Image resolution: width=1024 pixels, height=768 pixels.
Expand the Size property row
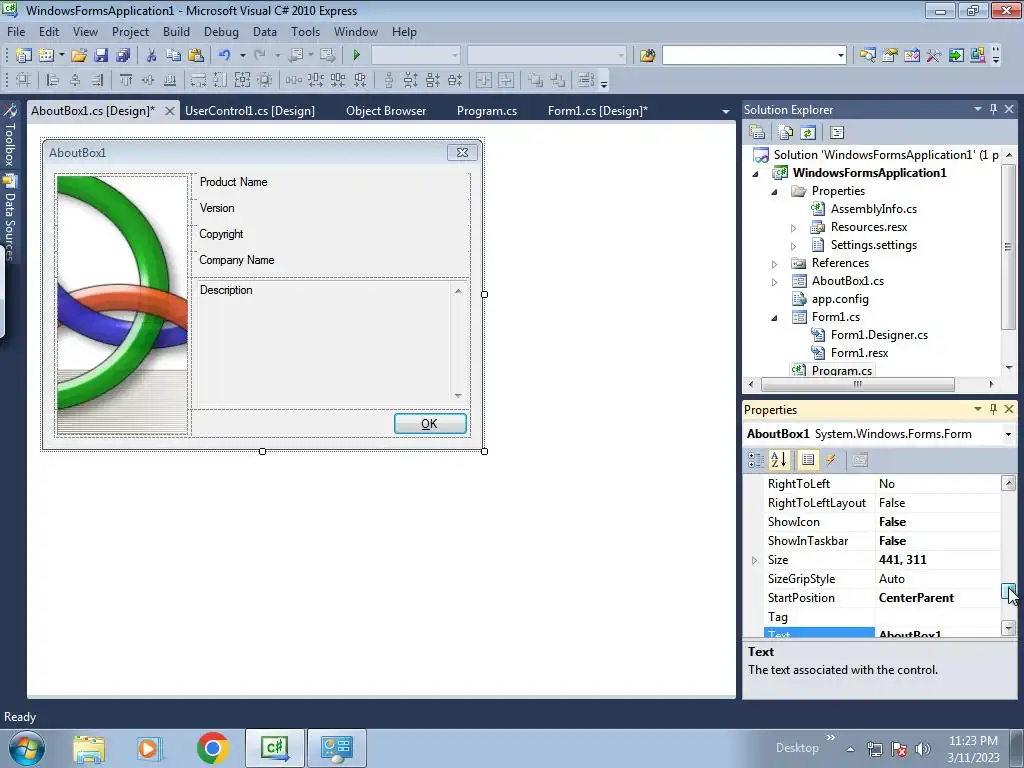[754, 560]
